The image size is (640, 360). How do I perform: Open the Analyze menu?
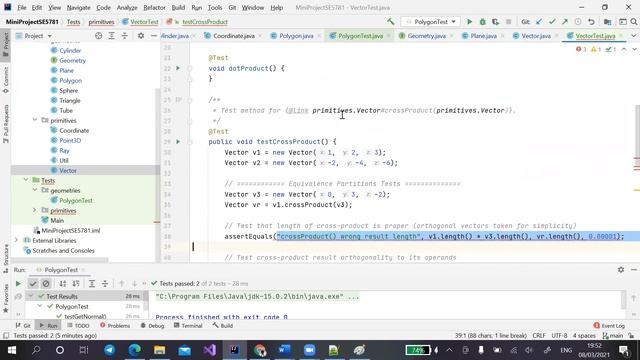tap(127, 7)
